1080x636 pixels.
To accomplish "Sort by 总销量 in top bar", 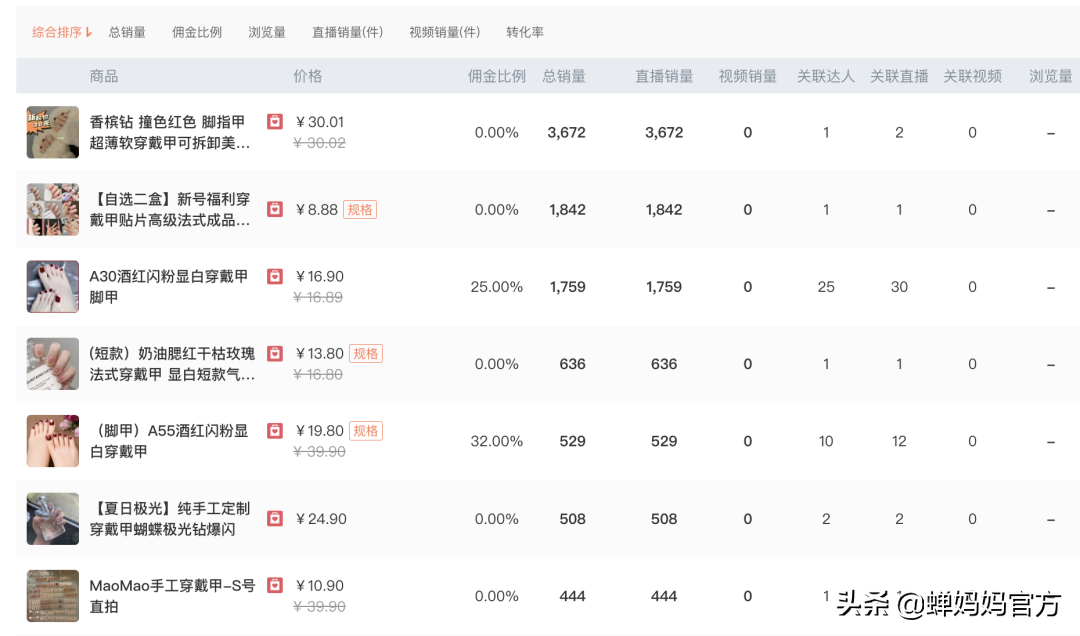I will (127, 32).
